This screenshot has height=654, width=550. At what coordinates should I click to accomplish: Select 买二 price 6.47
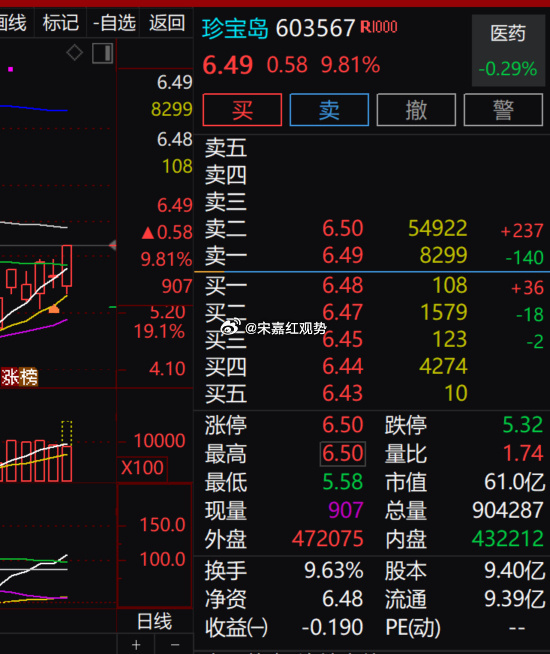(343, 312)
